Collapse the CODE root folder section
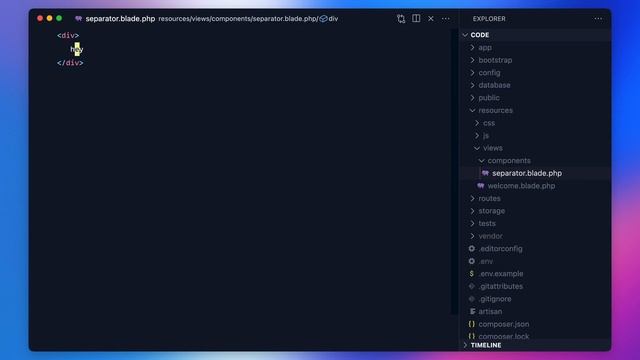Viewport: 640px width, 360px height. point(535,35)
